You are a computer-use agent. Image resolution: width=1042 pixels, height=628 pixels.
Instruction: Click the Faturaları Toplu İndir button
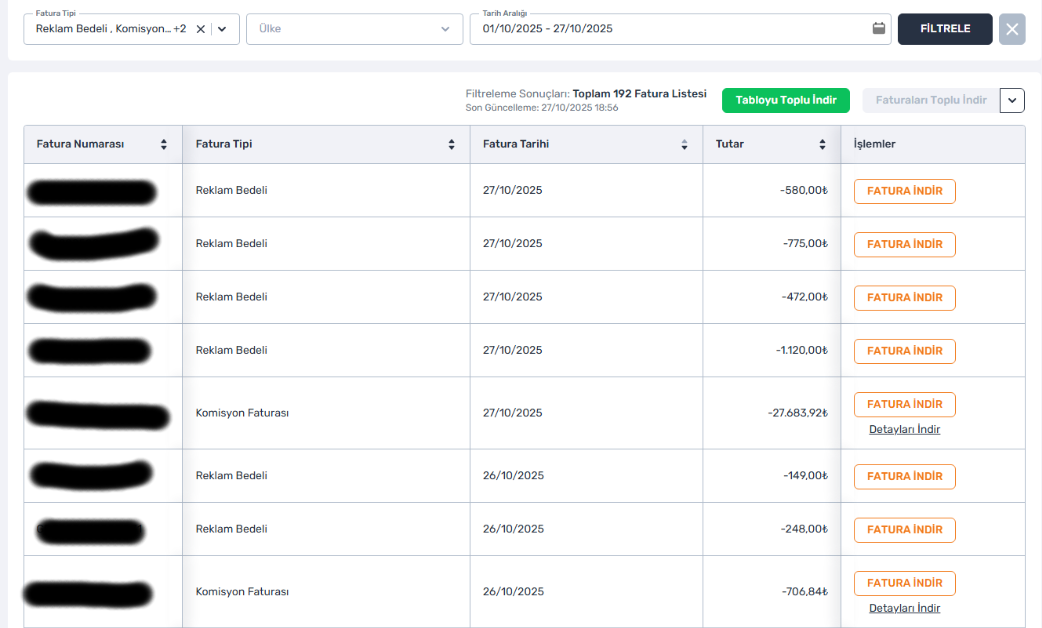click(x=930, y=100)
